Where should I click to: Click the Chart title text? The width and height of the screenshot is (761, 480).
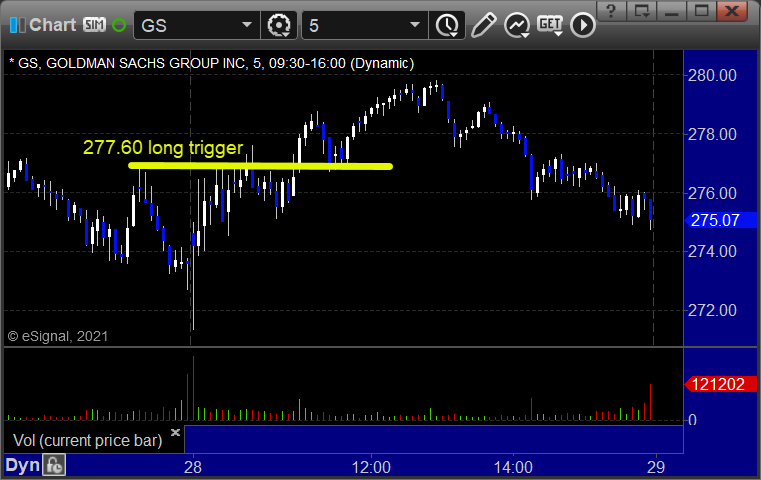click(53, 25)
